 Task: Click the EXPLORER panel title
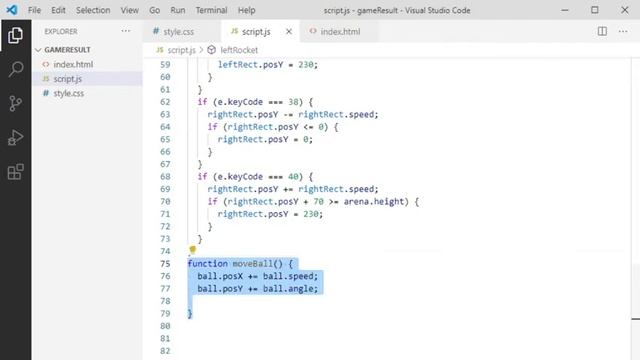61,31
